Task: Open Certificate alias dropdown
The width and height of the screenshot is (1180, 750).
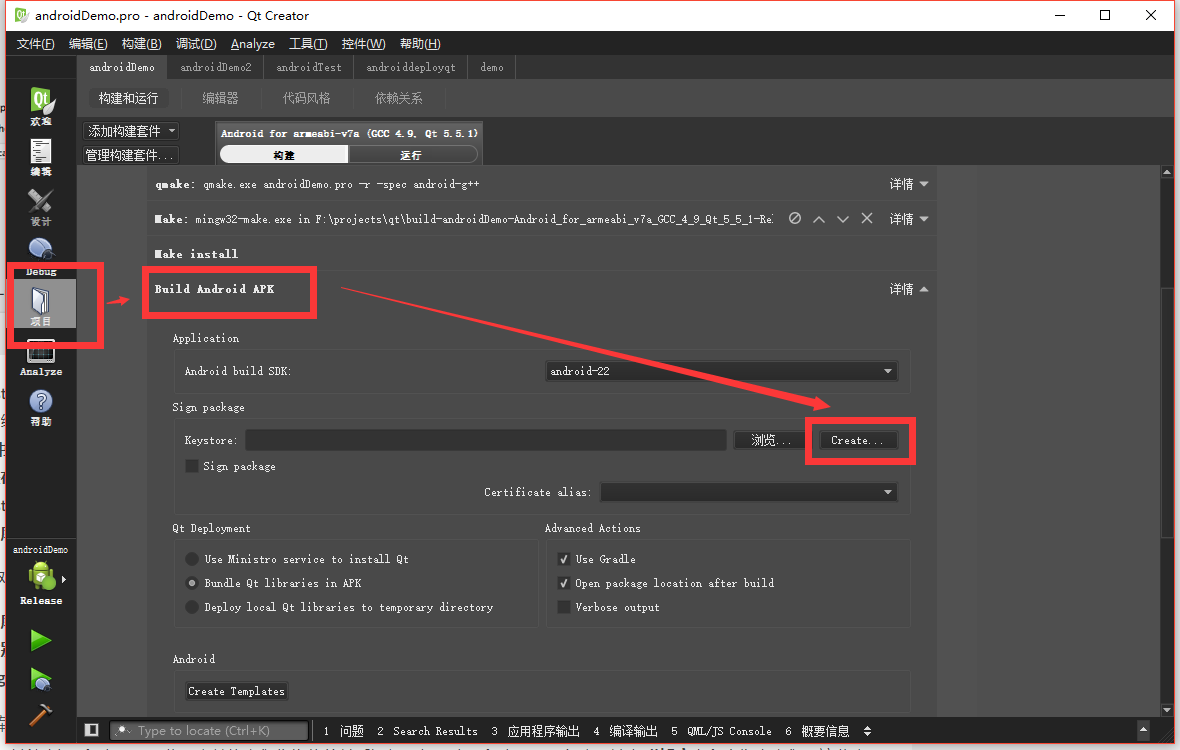Action: pos(749,492)
